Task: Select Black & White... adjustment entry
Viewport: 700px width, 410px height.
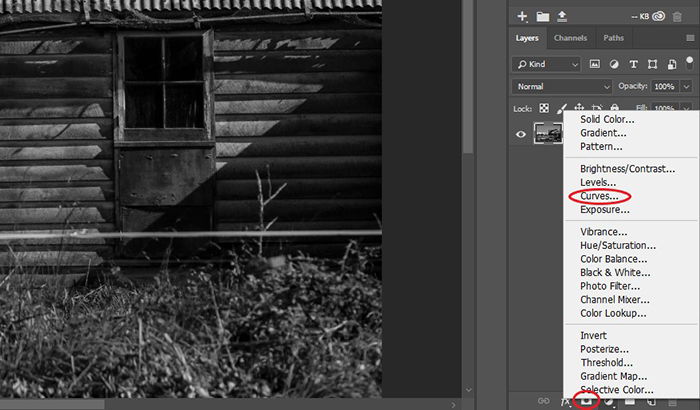Action: (x=615, y=272)
